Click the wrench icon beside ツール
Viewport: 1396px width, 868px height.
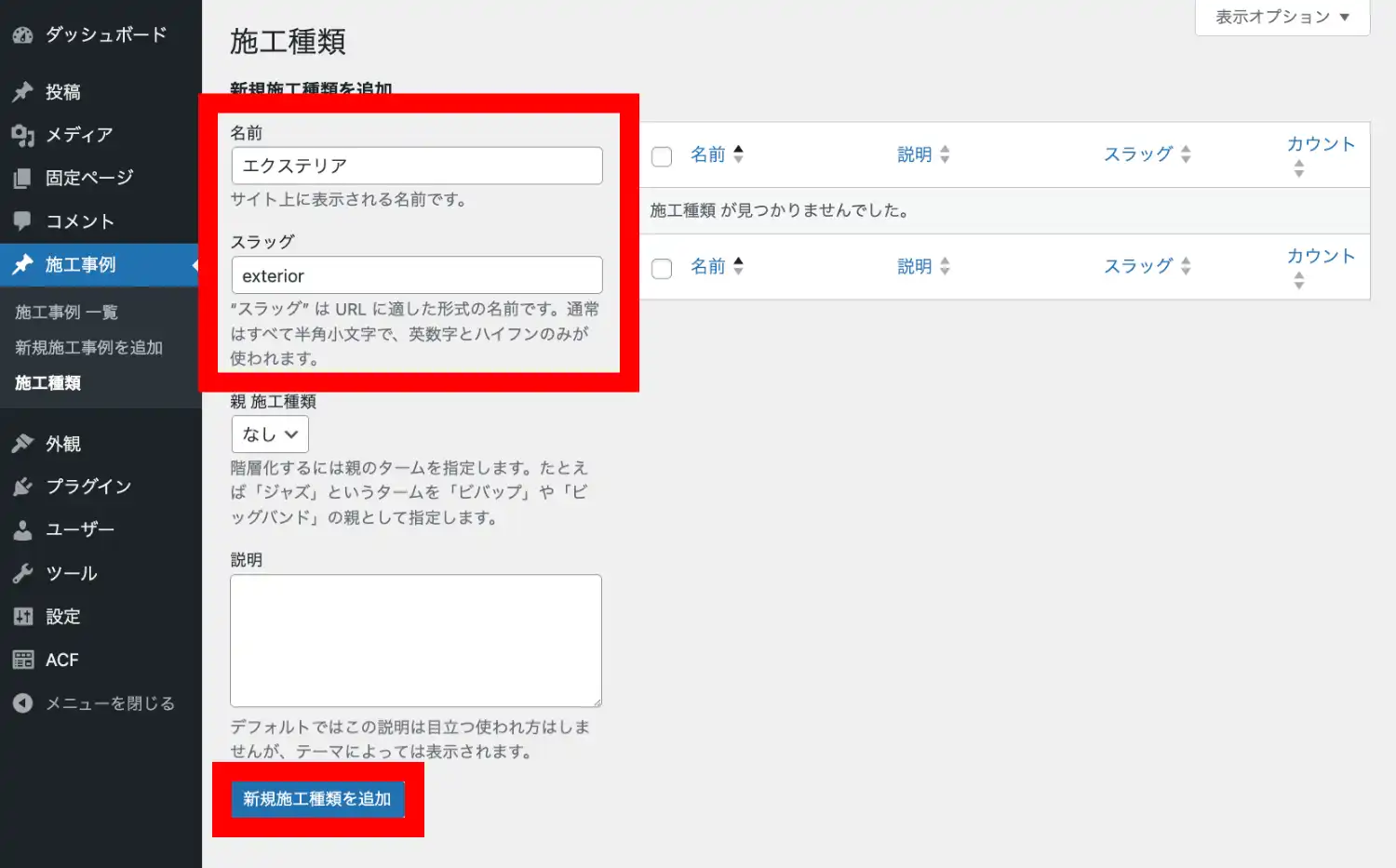tap(22, 573)
